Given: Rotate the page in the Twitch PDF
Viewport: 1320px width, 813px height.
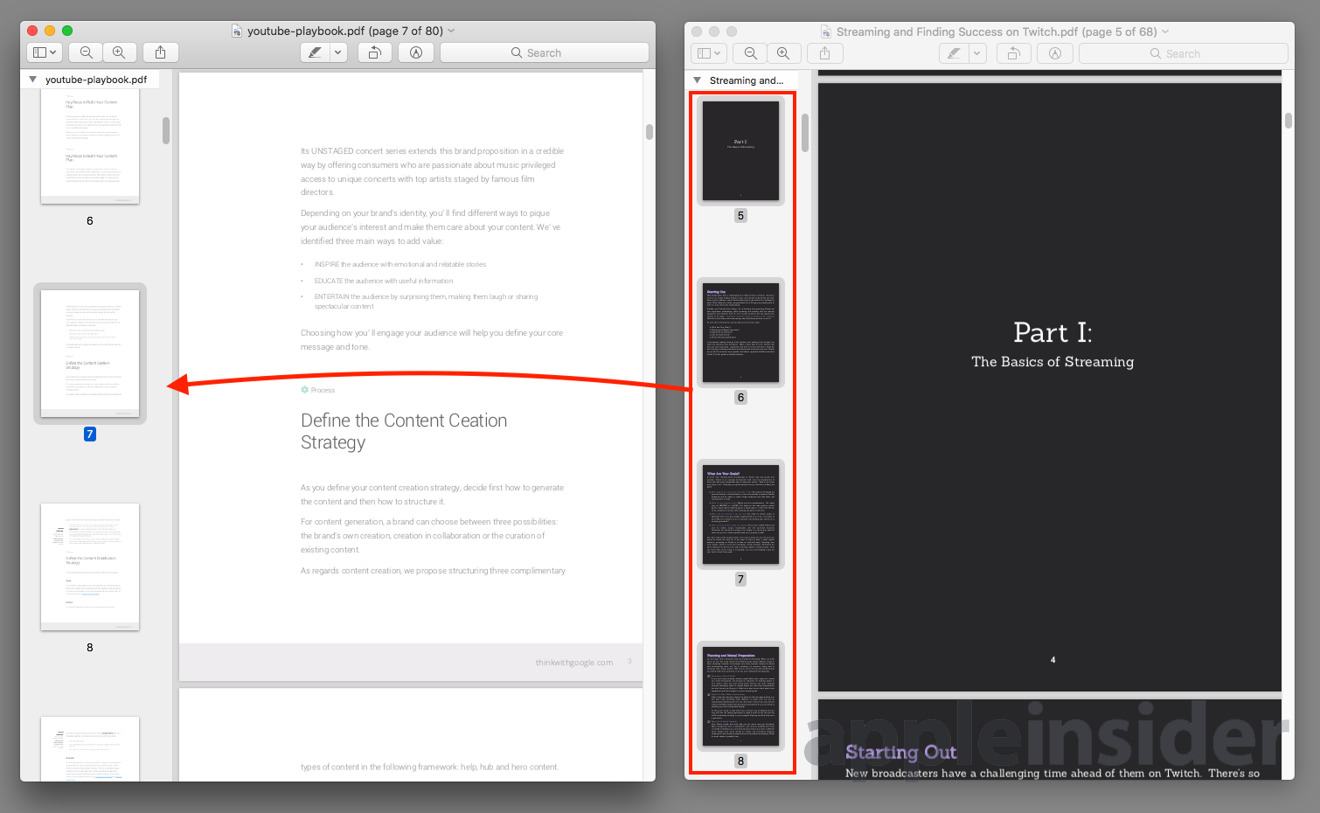Looking at the screenshot, I should pos(1013,53).
